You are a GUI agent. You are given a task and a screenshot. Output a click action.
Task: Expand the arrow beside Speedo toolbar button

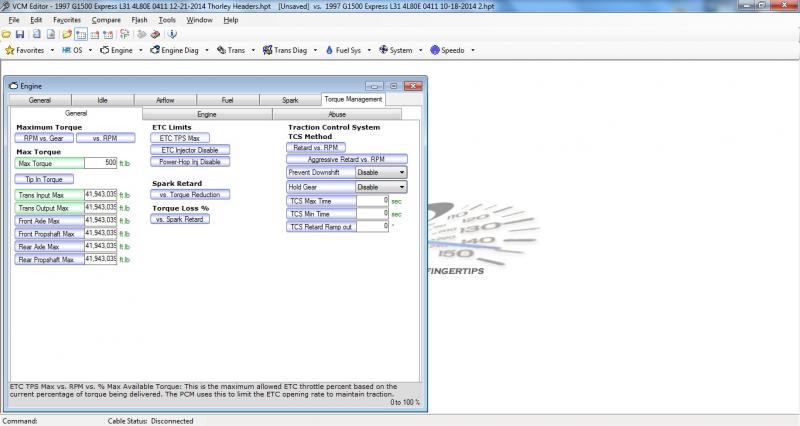point(472,50)
